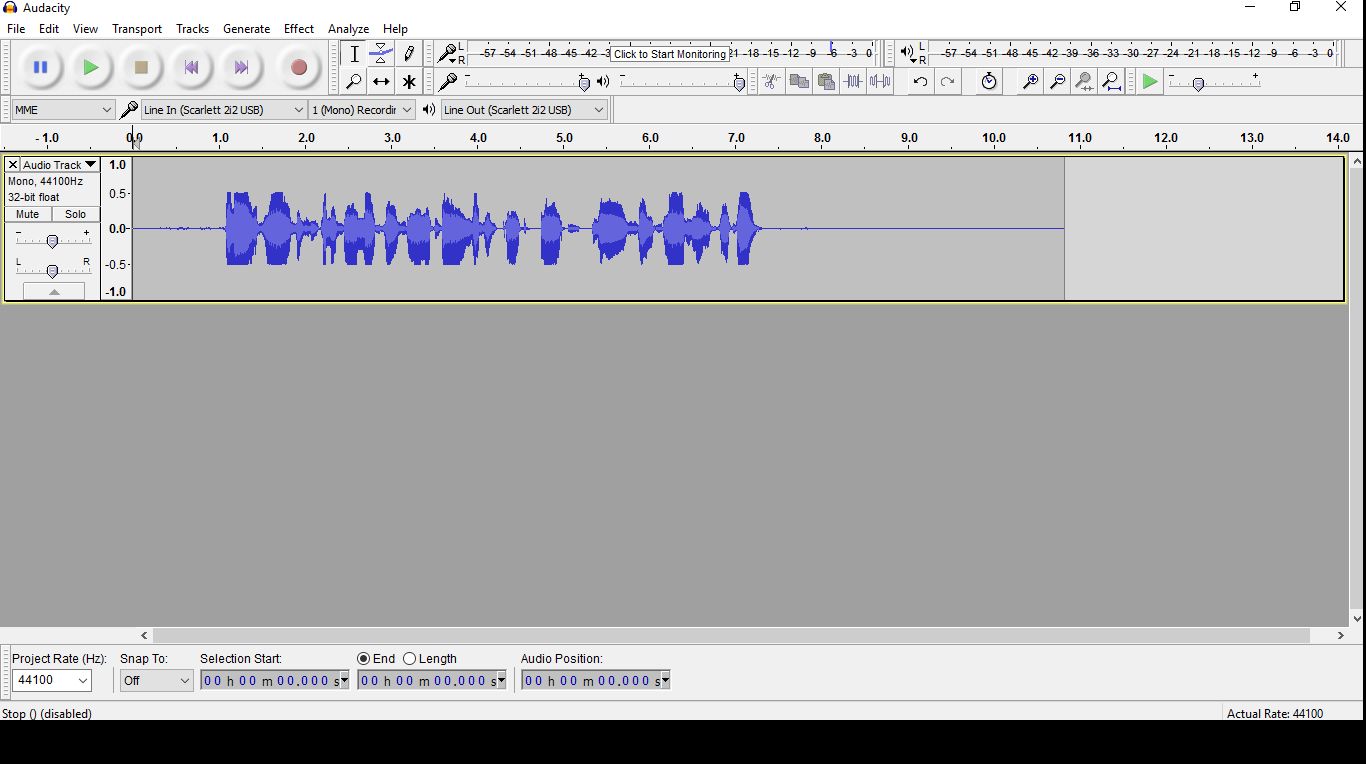Click the green Play-at-Speed button
The width and height of the screenshot is (1366, 764).
pyautogui.click(x=1150, y=82)
